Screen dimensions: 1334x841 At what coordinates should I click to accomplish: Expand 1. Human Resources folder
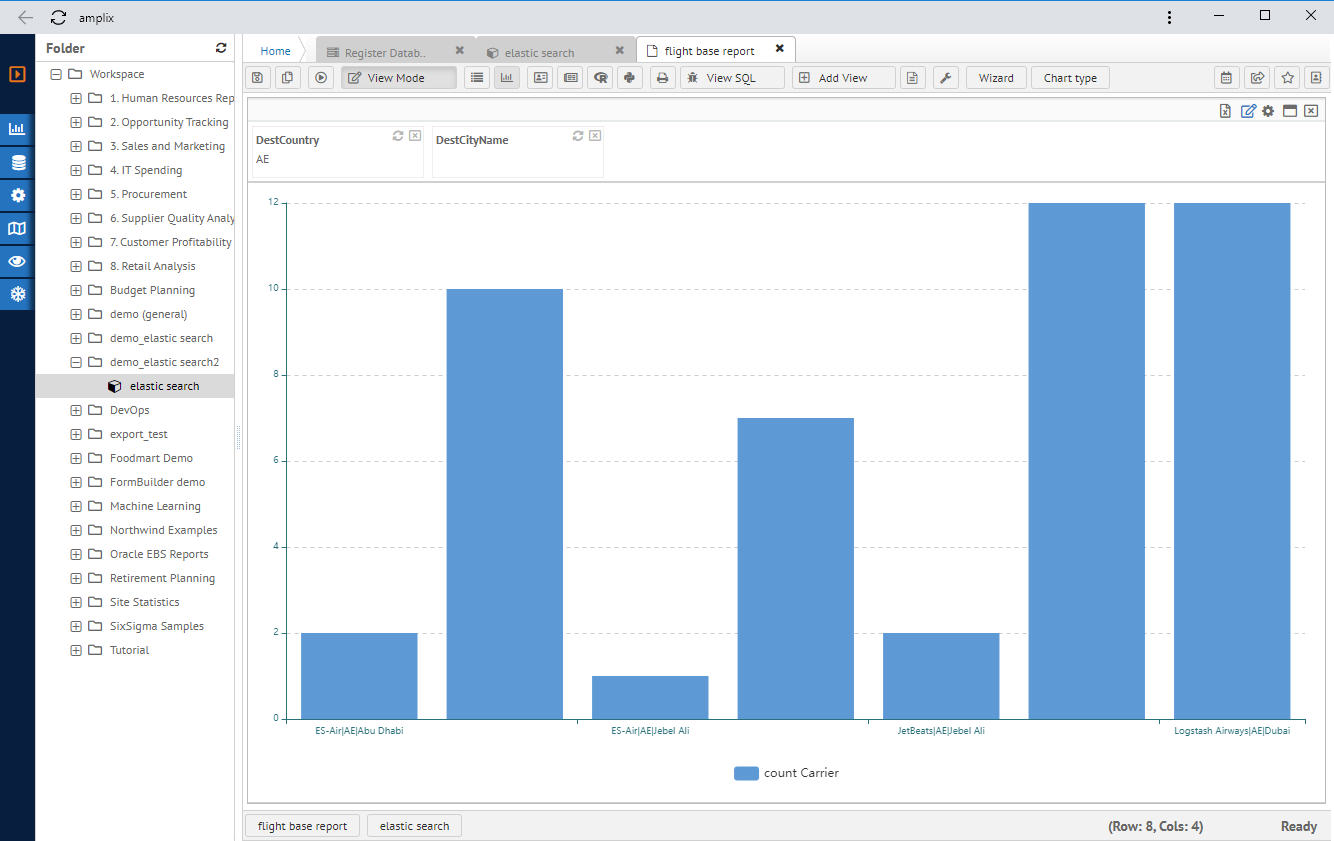click(76, 98)
